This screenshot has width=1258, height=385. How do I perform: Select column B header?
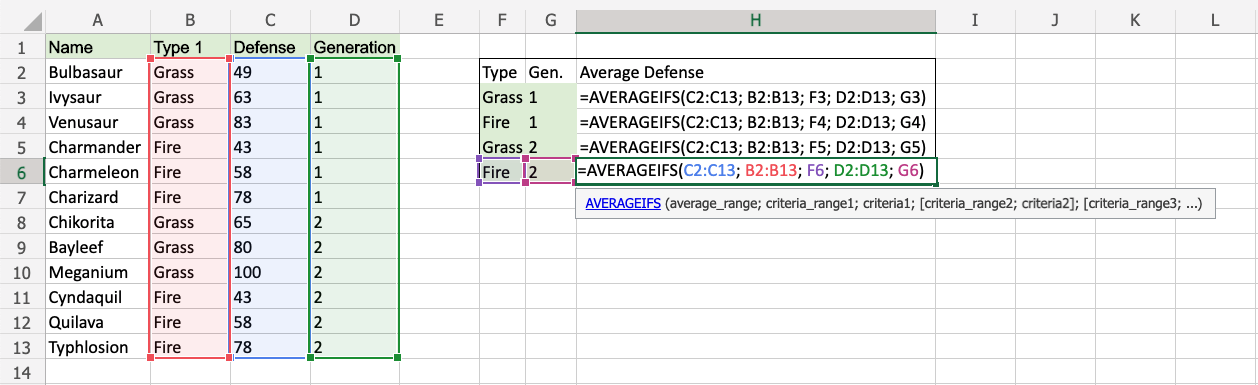[190, 19]
